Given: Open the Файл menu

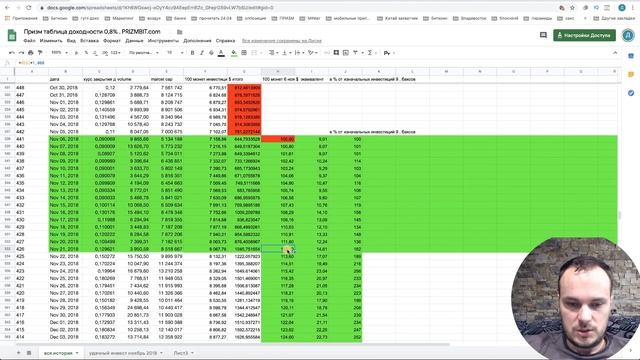Looking at the screenshot, I should click(29, 41).
